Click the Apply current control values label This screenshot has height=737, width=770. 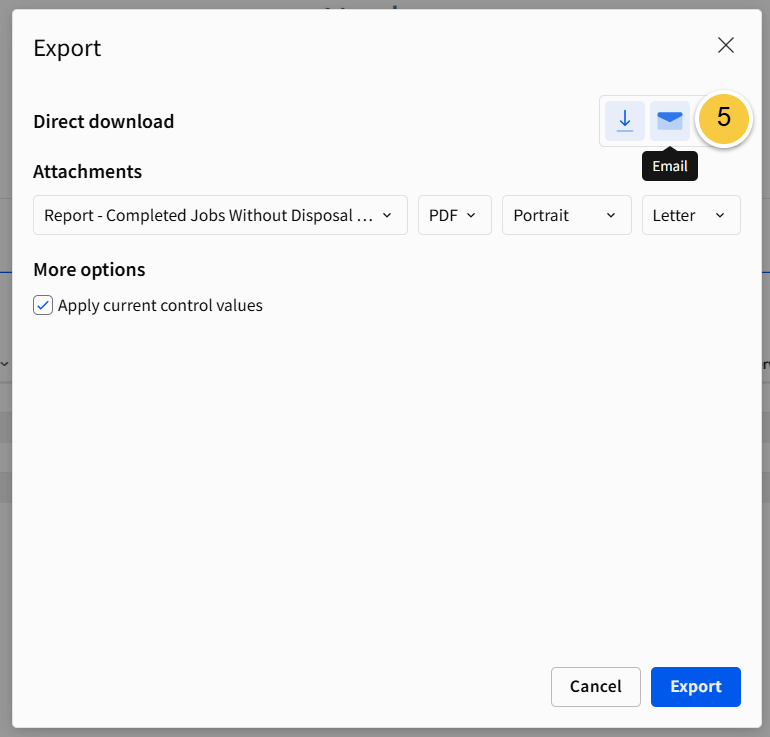click(160, 305)
